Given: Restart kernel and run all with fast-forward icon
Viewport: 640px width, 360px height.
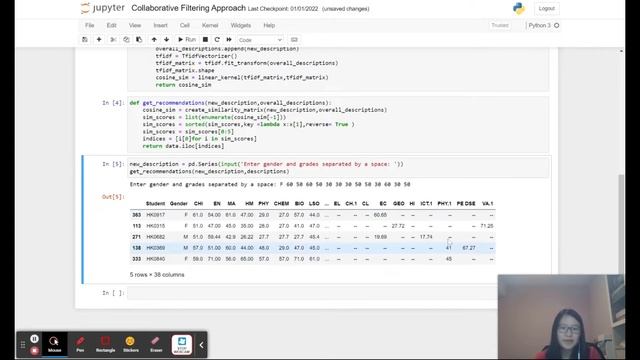Looking at the screenshot, I should 229,40.
